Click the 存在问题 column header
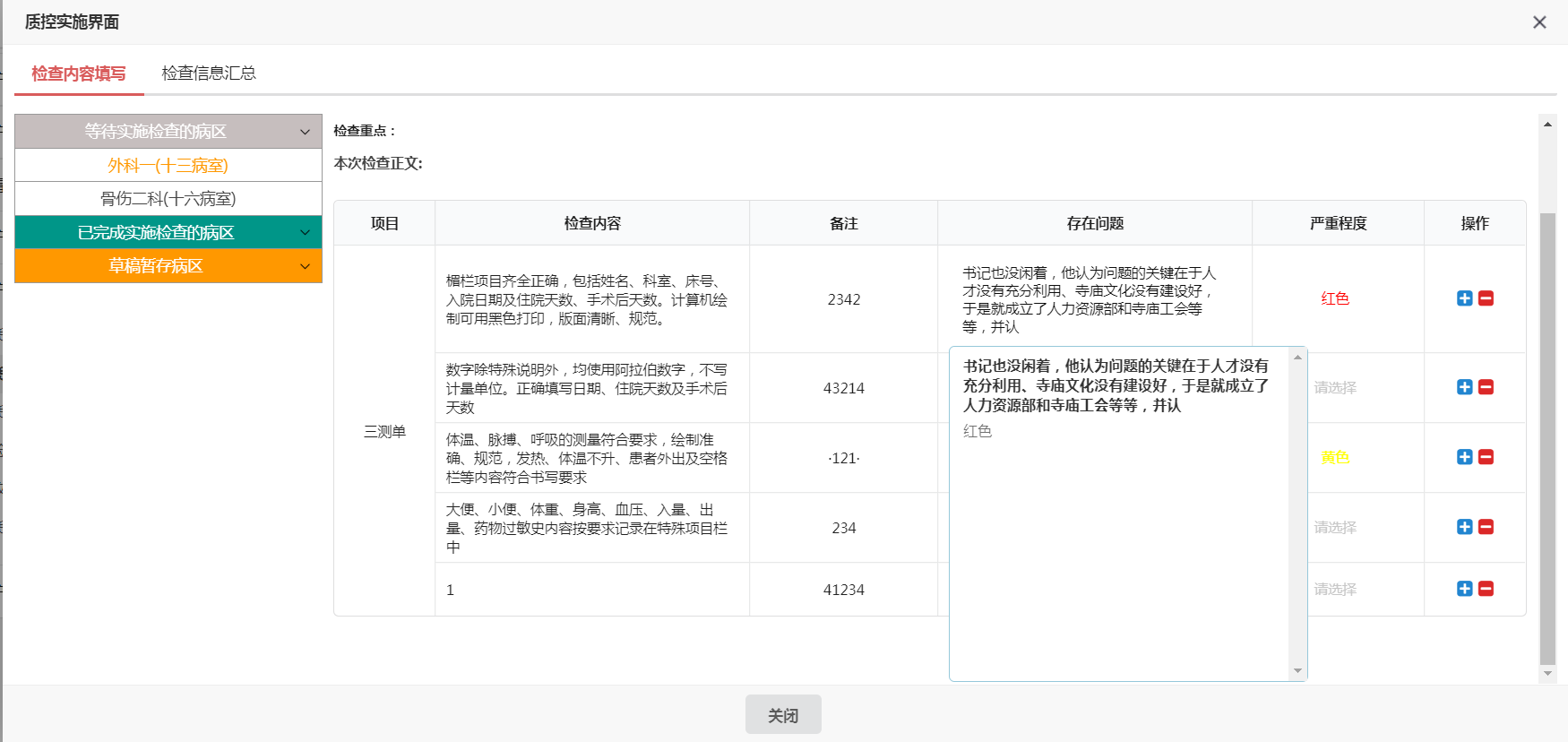Viewport: 1568px width, 742px height. (x=1095, y=223)
